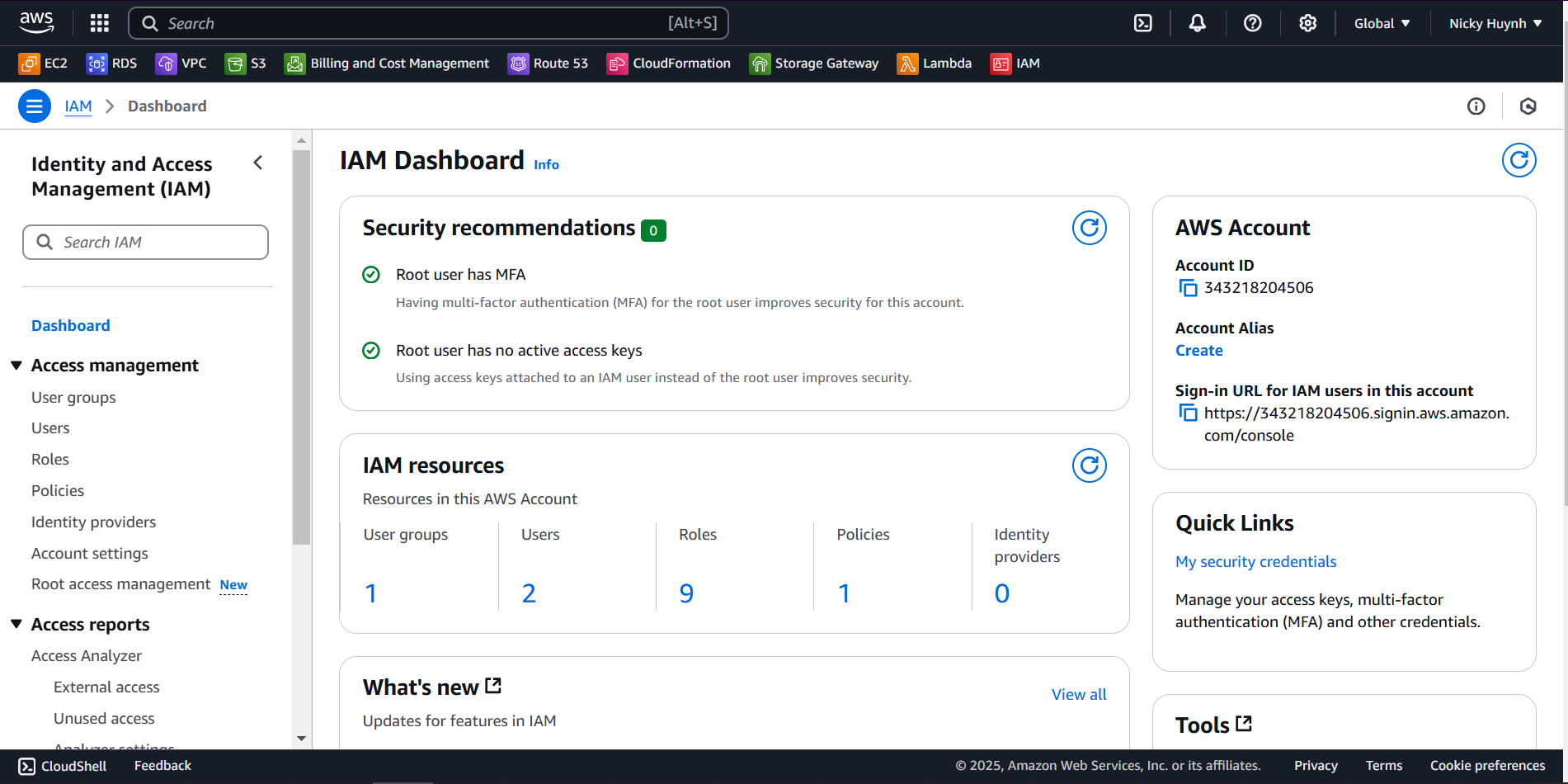Open the Identity providers count 0
The image size is (1568, 784).
click(1002, 593)
